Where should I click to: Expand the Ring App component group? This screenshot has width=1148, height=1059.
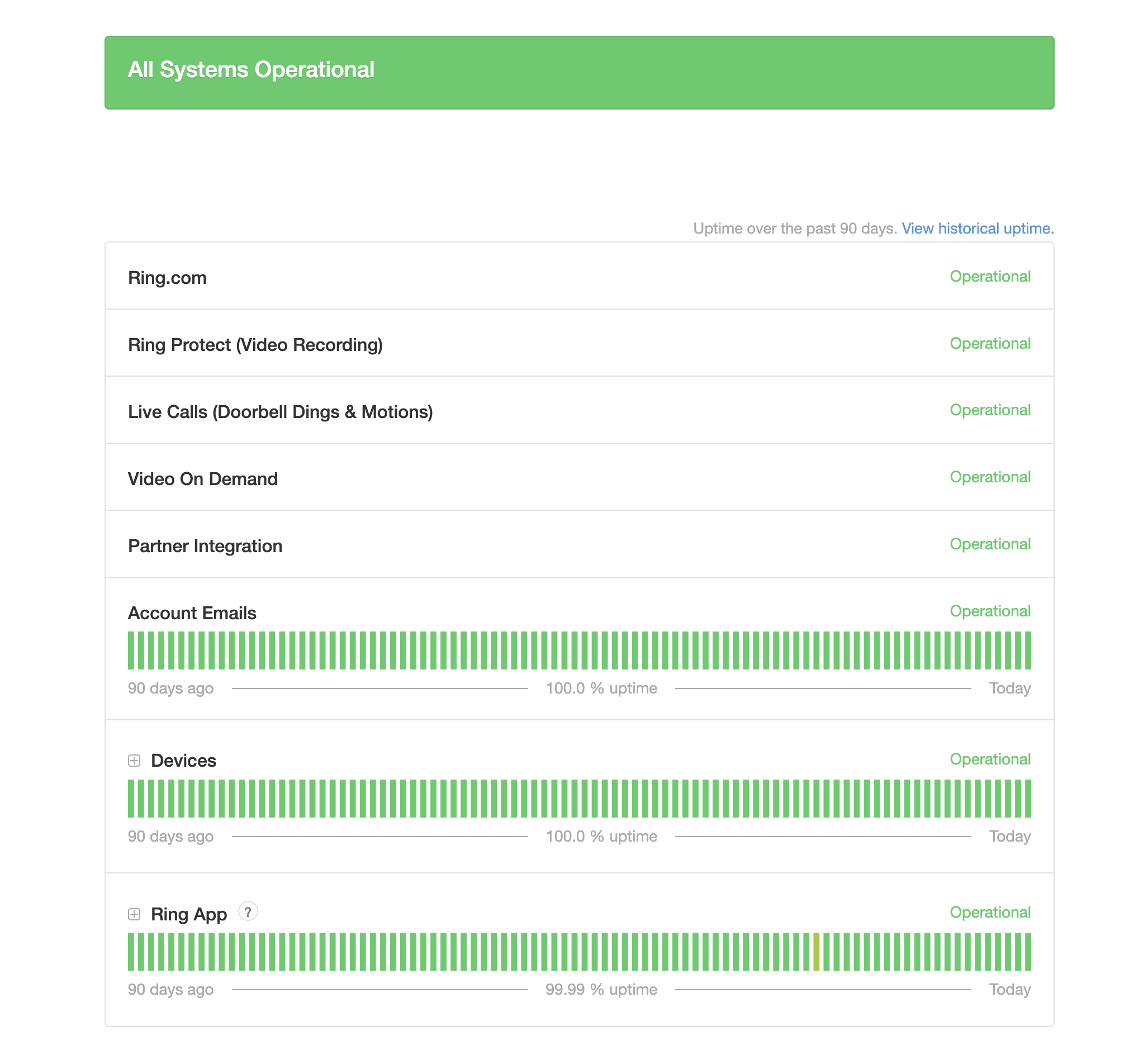pyautogui.click(x=134, y=914)
